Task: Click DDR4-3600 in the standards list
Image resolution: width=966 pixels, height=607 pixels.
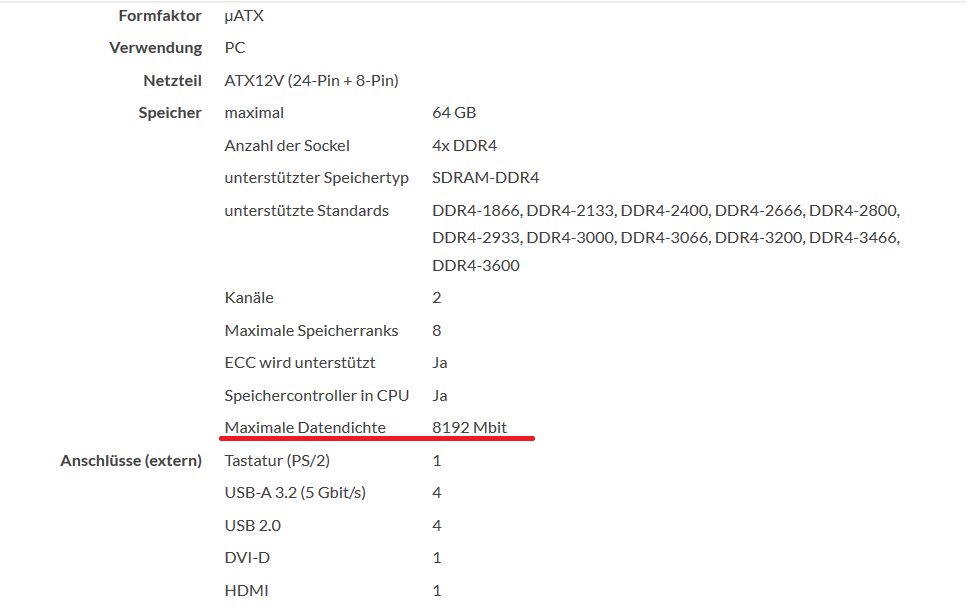Action: [x=475, y=265]
